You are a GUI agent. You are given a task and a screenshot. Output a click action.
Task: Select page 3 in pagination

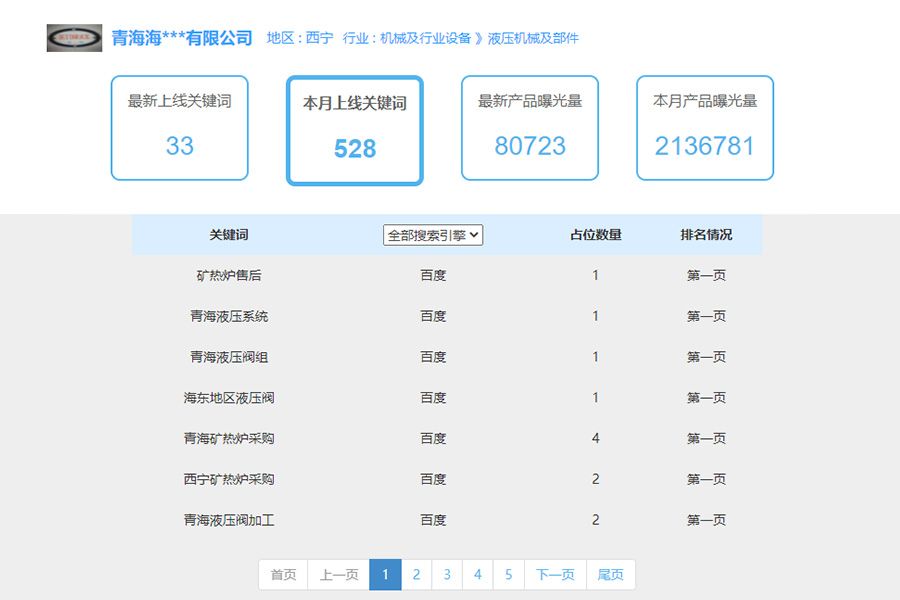pos(447,574)
